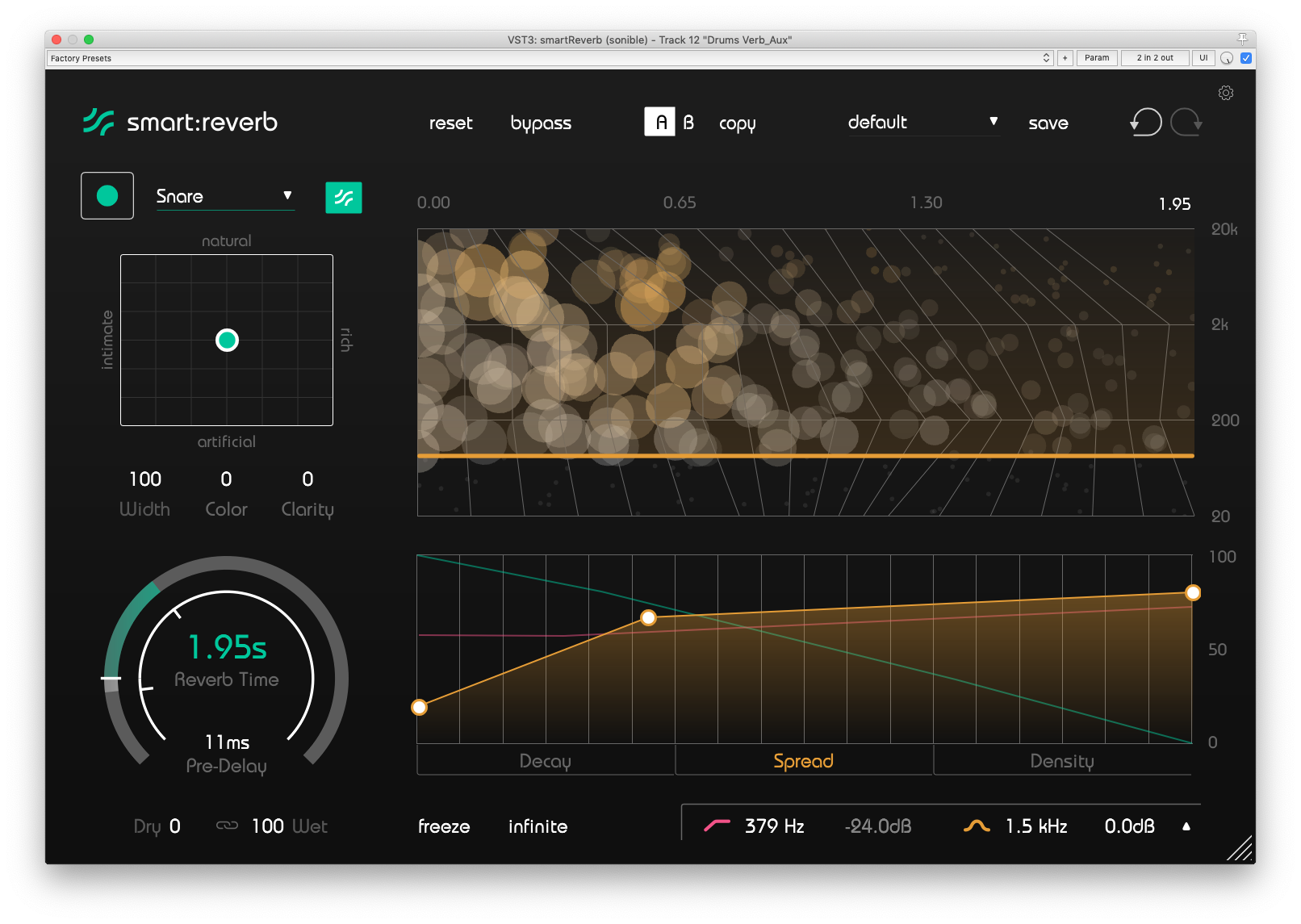Click the teal sonible learning icon
Screen dimensions: 1301x924
344,198
